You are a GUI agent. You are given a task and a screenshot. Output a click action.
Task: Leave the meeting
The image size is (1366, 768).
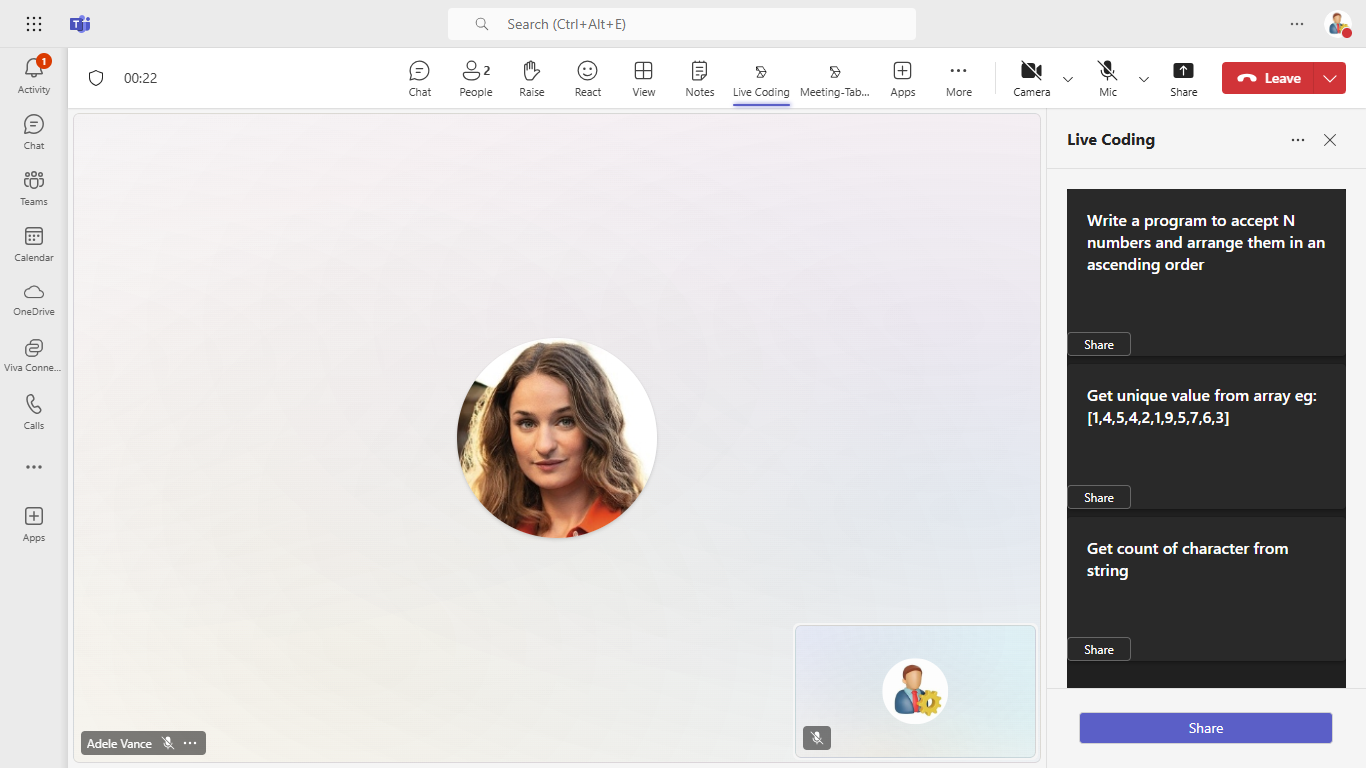click(1269, 78)
